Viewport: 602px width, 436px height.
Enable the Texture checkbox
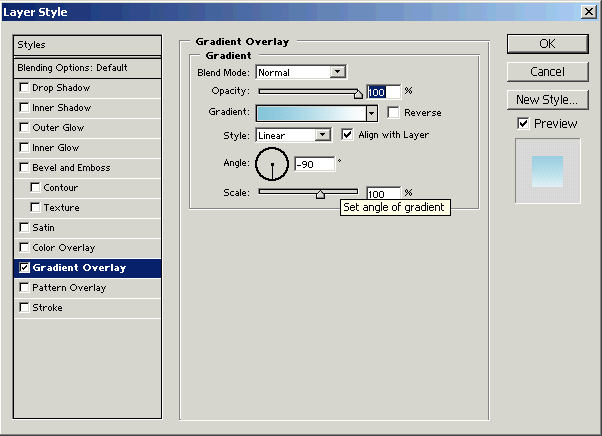[x=35, y=207]
